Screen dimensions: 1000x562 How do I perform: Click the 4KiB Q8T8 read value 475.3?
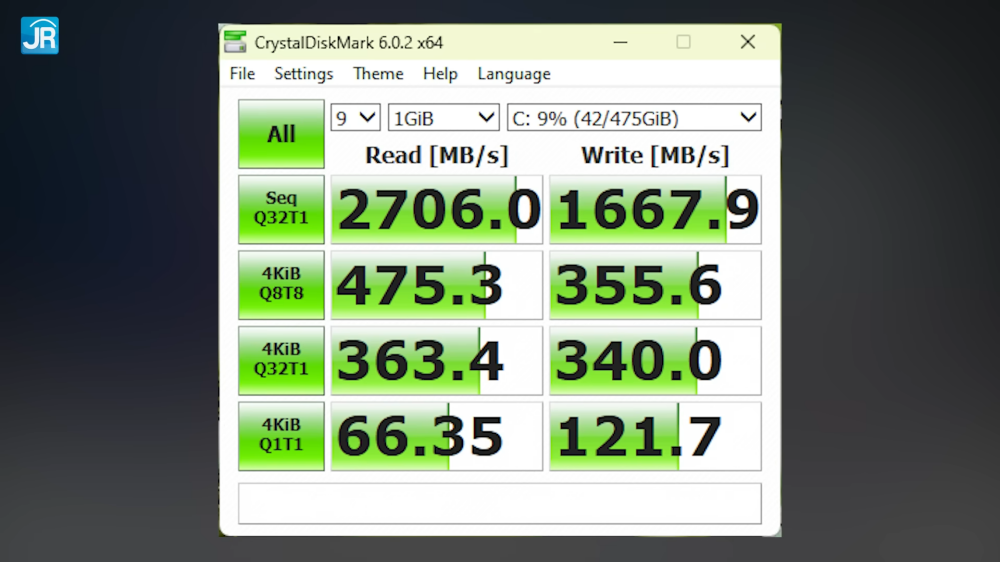click(437, 285)
